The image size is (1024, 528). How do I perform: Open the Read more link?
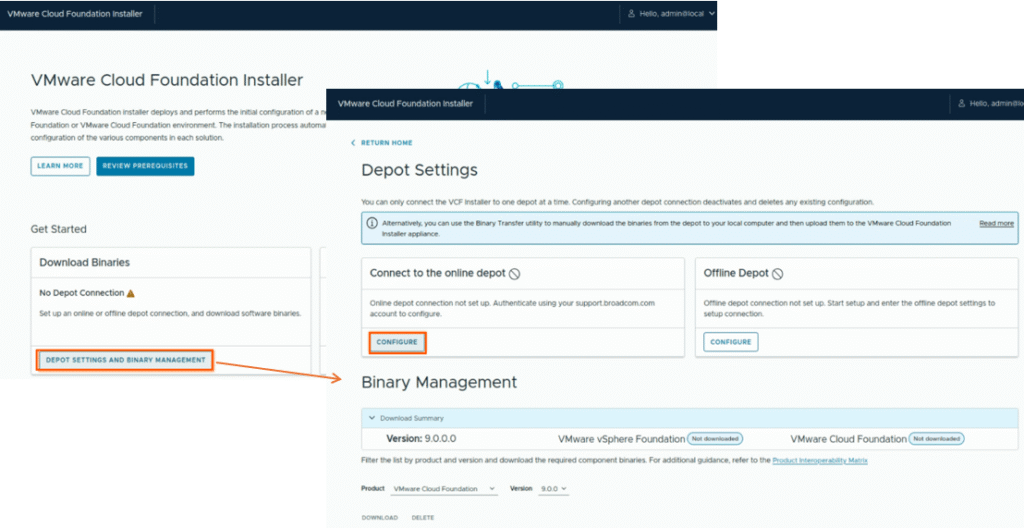(996, 223)
